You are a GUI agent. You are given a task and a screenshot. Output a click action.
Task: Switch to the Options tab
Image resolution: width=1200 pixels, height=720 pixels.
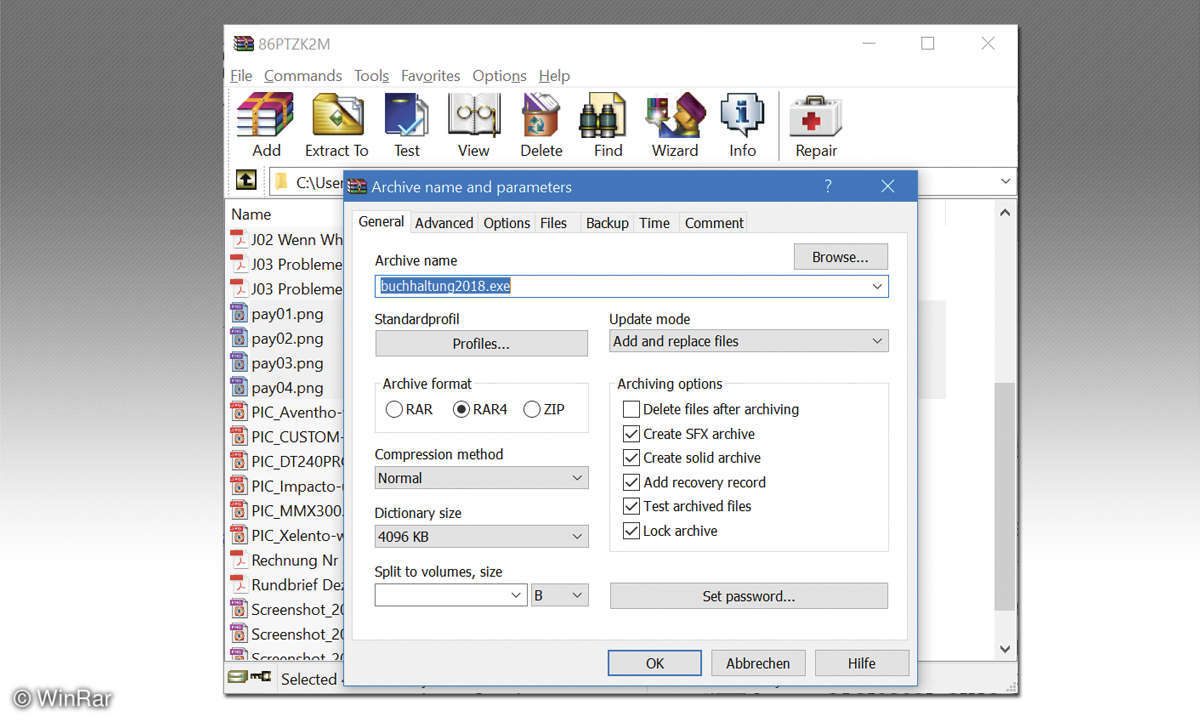pyautogui.click(x=507, y=223)
